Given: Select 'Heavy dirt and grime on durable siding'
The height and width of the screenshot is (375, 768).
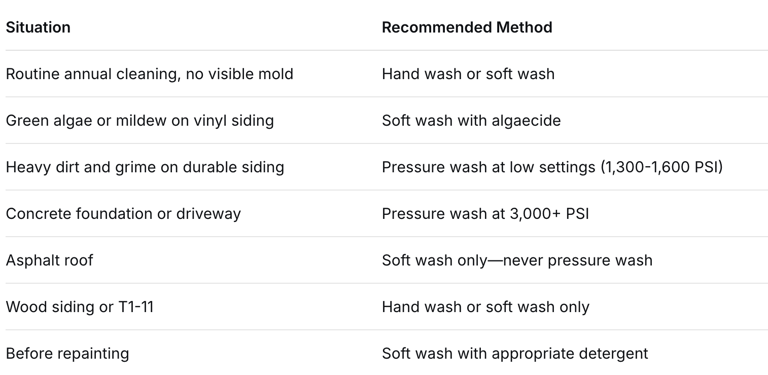Looking at the screenshot, I should 145,167.
